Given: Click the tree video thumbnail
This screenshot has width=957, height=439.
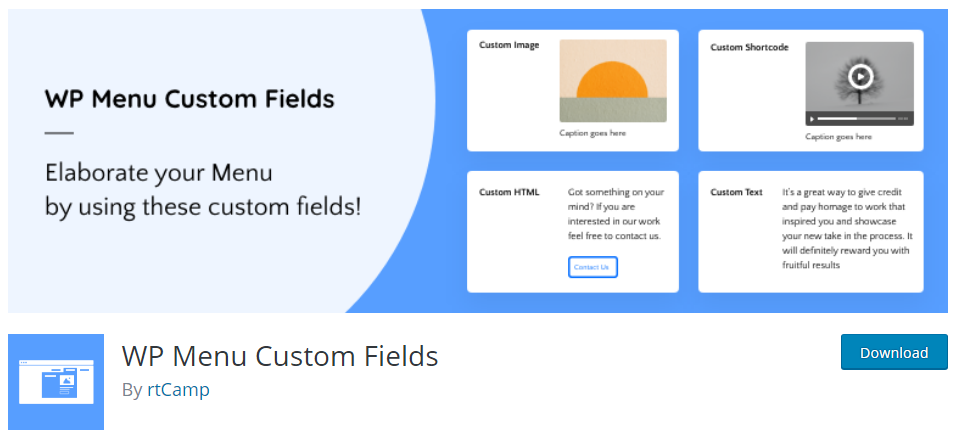Looking at the screenshot, I should coord(859,84).
